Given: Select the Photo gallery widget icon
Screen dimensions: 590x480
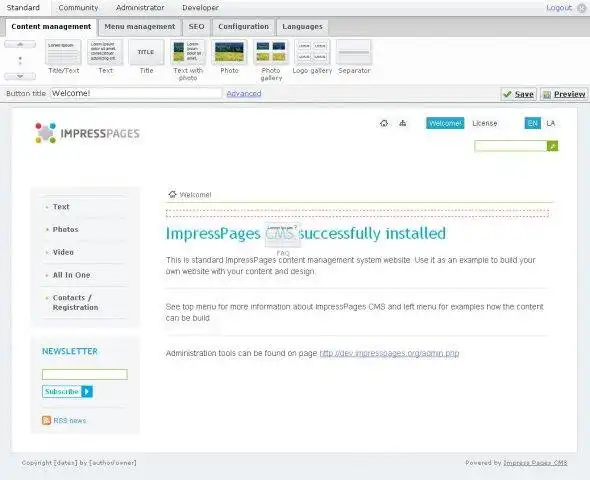Looking at the screenshot, I should point(271,52).
